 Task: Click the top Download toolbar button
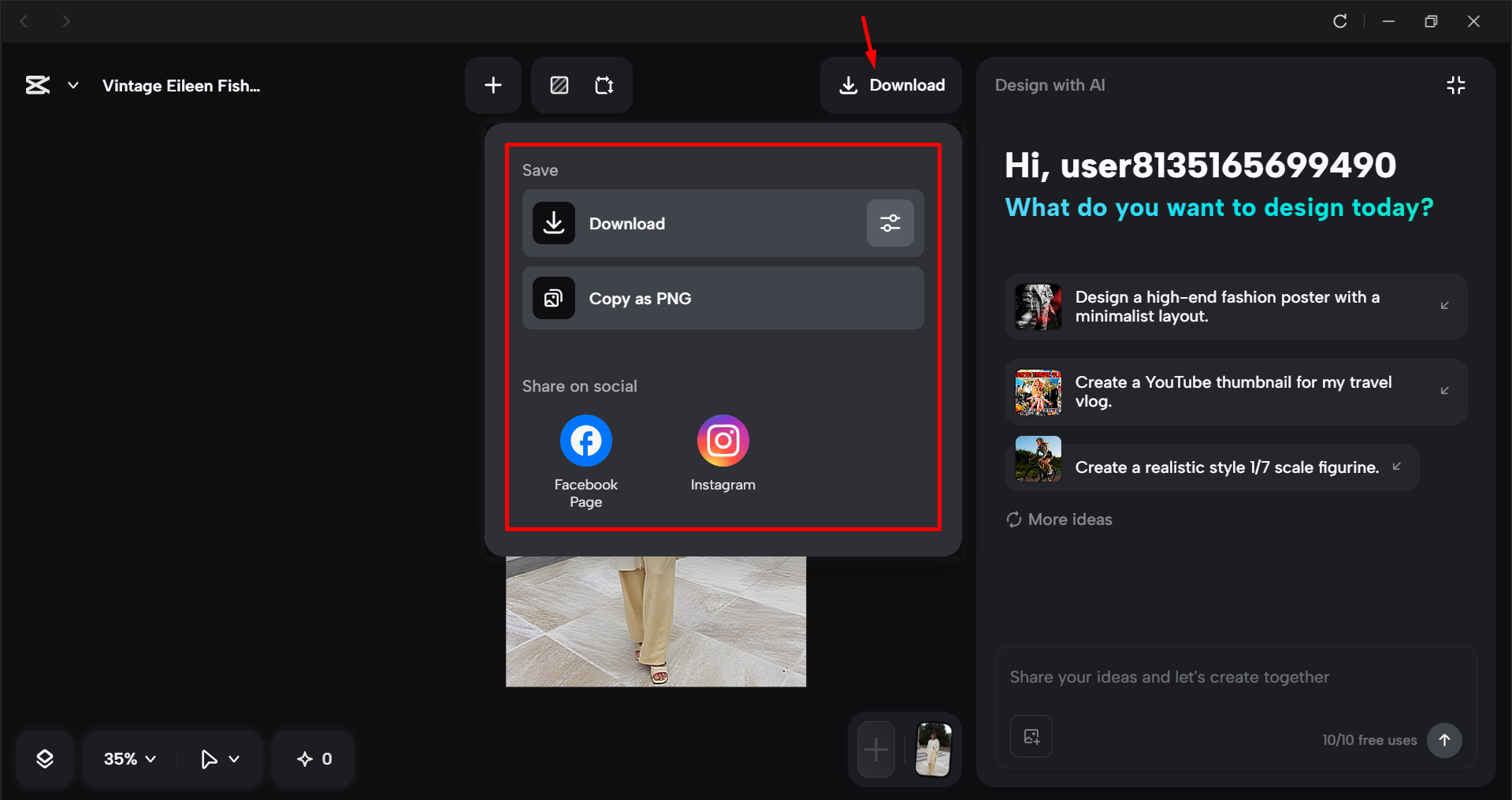click(891, 85)
